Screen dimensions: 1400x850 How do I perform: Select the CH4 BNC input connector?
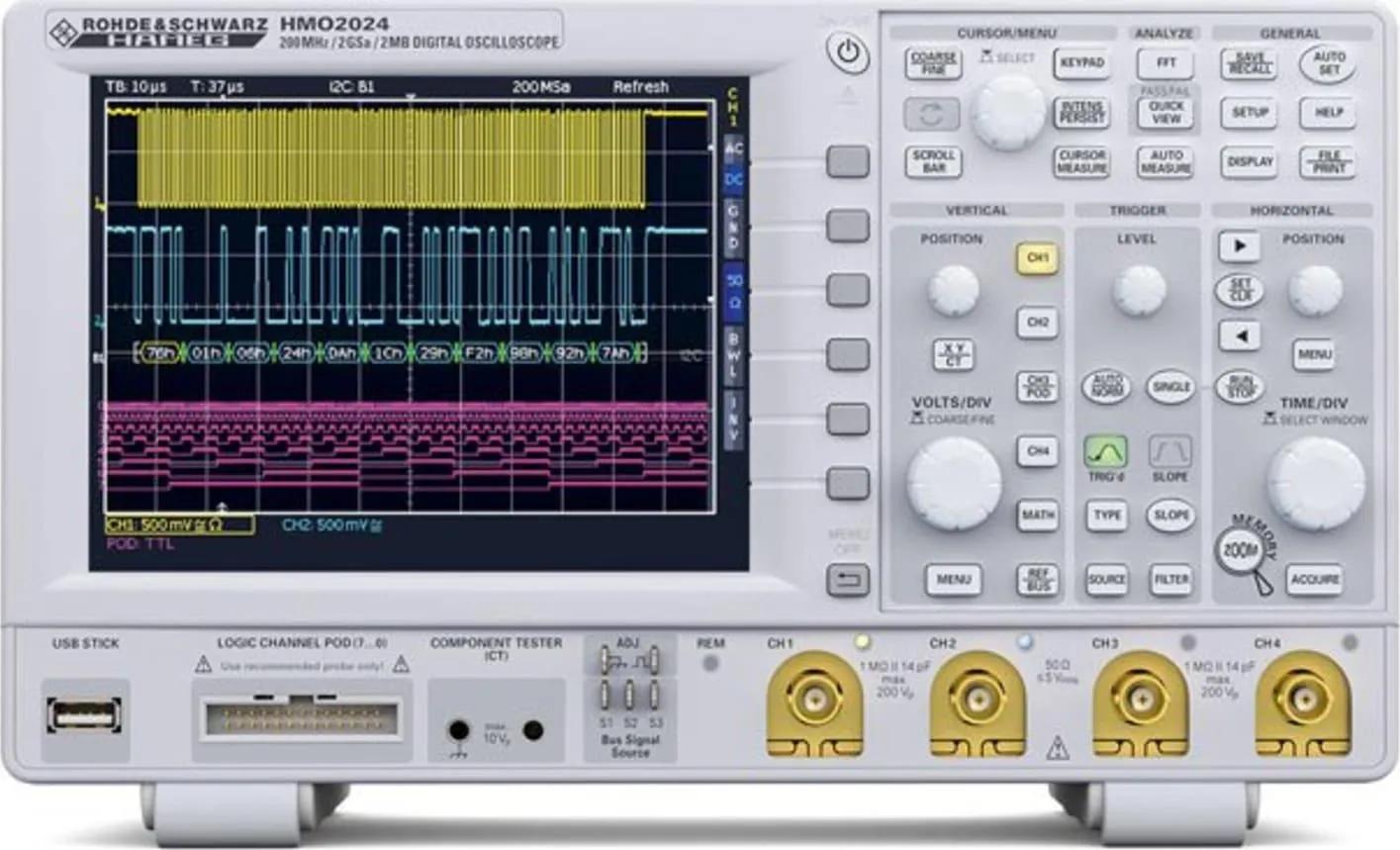click(x=1303, y=703)
